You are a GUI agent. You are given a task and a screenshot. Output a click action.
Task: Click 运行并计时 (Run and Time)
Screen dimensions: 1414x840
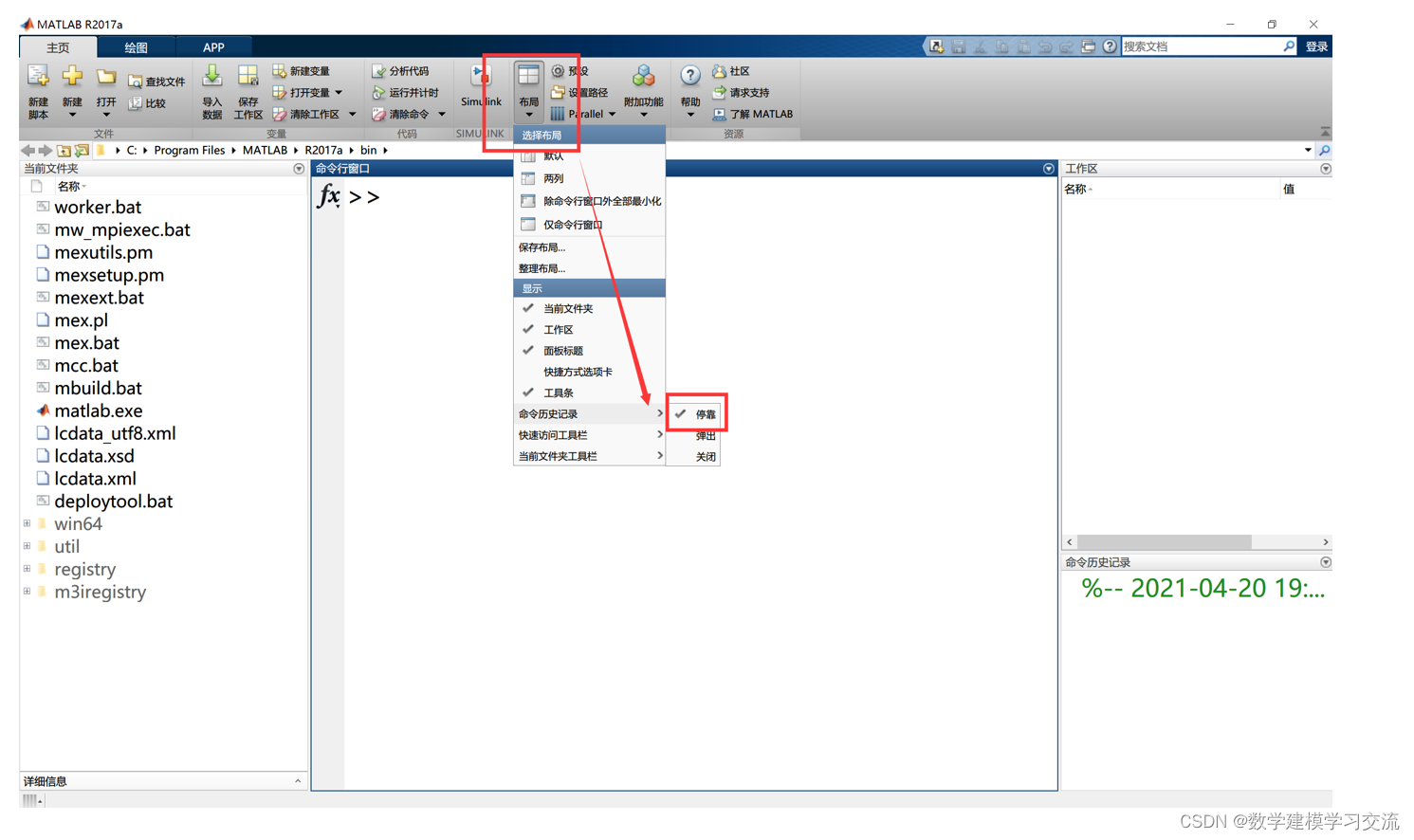(x=405, y=93)
